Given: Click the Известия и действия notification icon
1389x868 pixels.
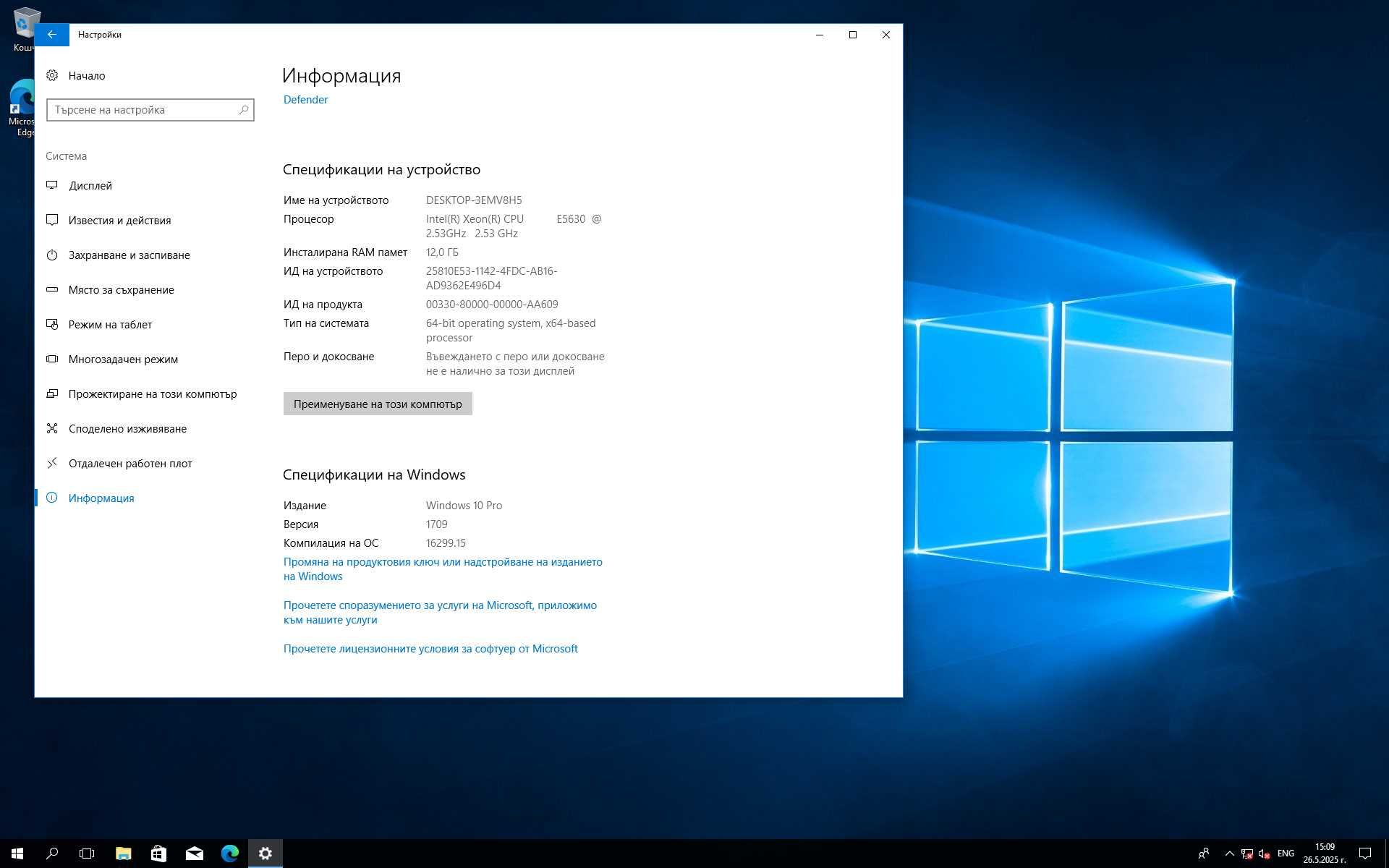Looking at the screenshot, I should 52,220.
